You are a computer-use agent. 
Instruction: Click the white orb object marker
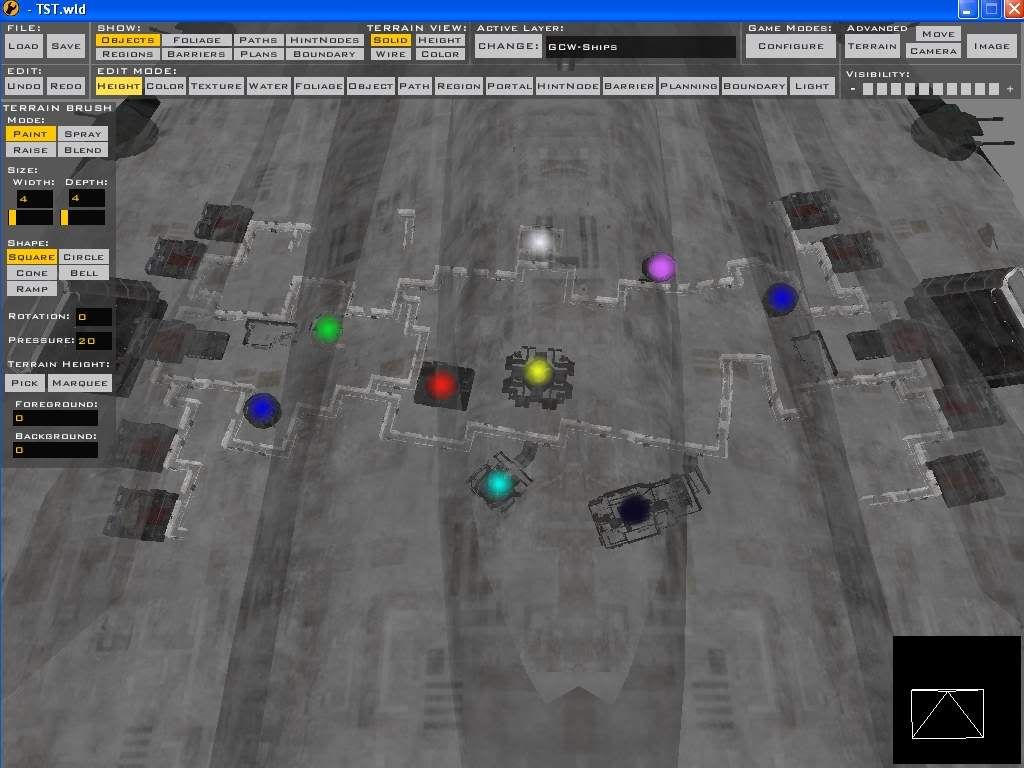click(539, 241)
